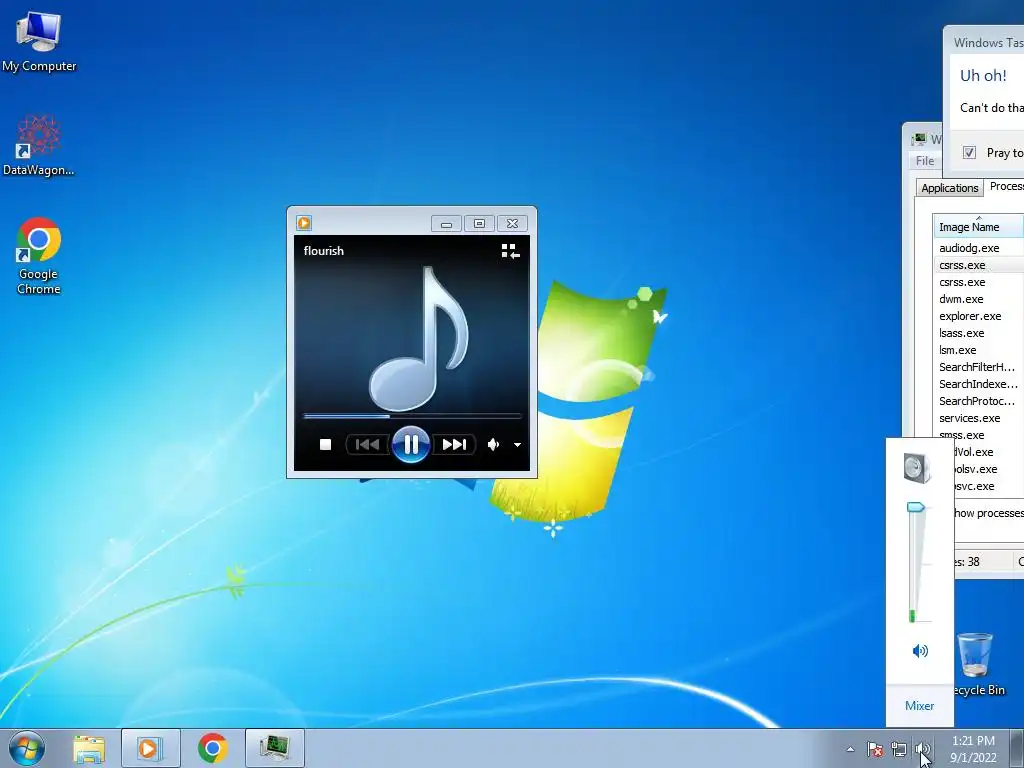Open Action Center flag icon in tray
The height and width of the screenshot is (768, 1024).
point(875,749)
